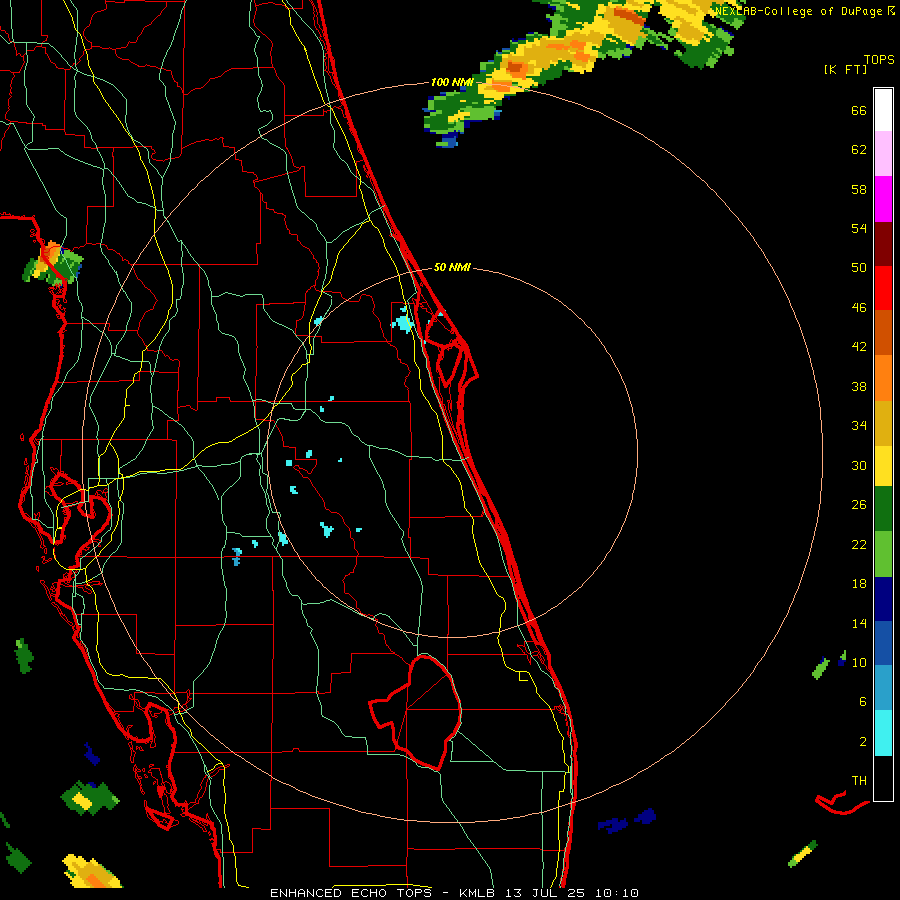Click the 2 scale label
This screenshot has width=900, height=900.
point(863,741)
